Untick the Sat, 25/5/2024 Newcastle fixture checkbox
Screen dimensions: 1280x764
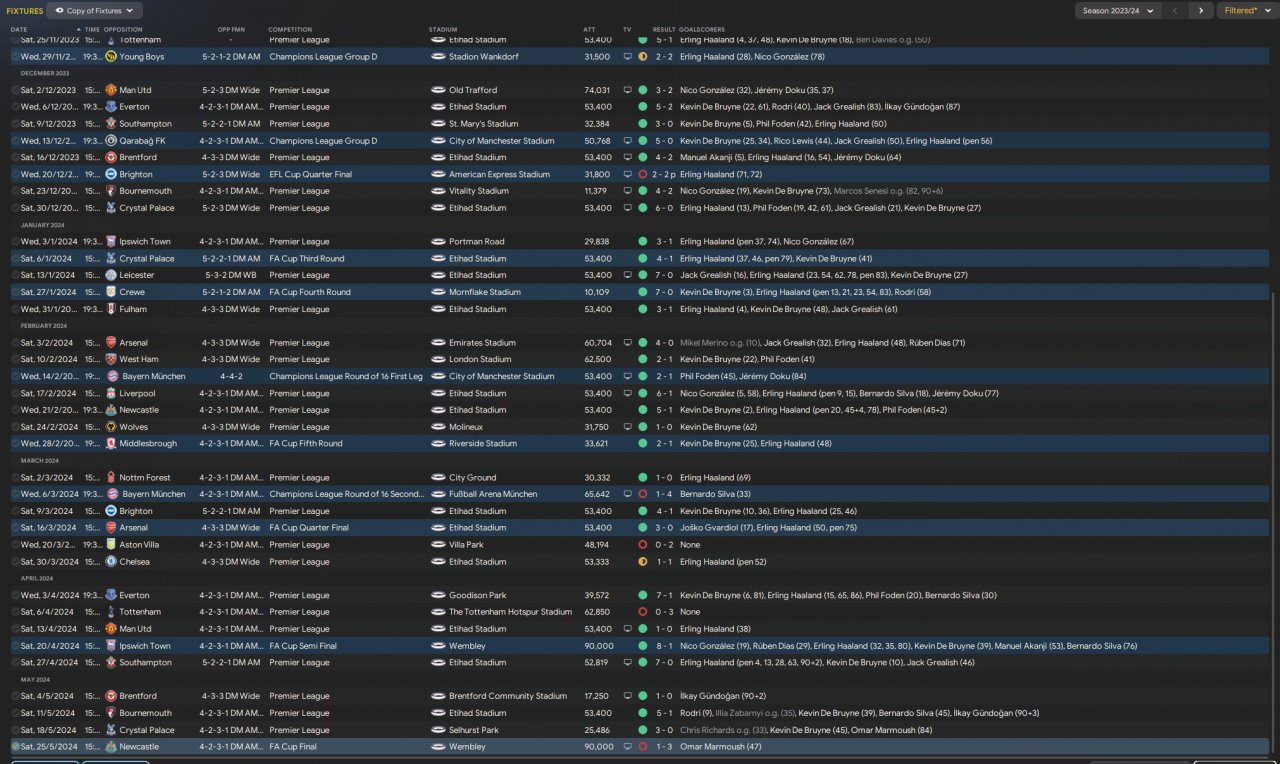(x=15, y=746)
